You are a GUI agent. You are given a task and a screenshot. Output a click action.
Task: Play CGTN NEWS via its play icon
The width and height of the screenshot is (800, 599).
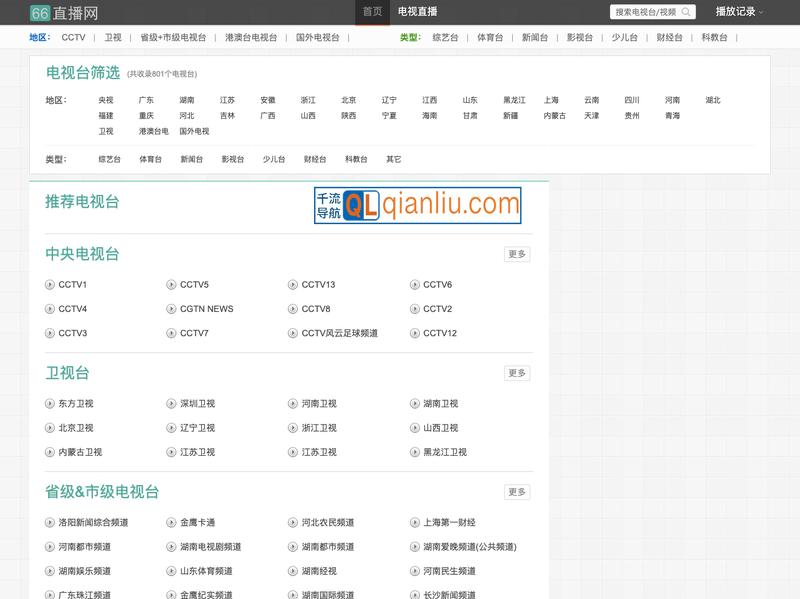pyautogui.click(x=170, y=309)
